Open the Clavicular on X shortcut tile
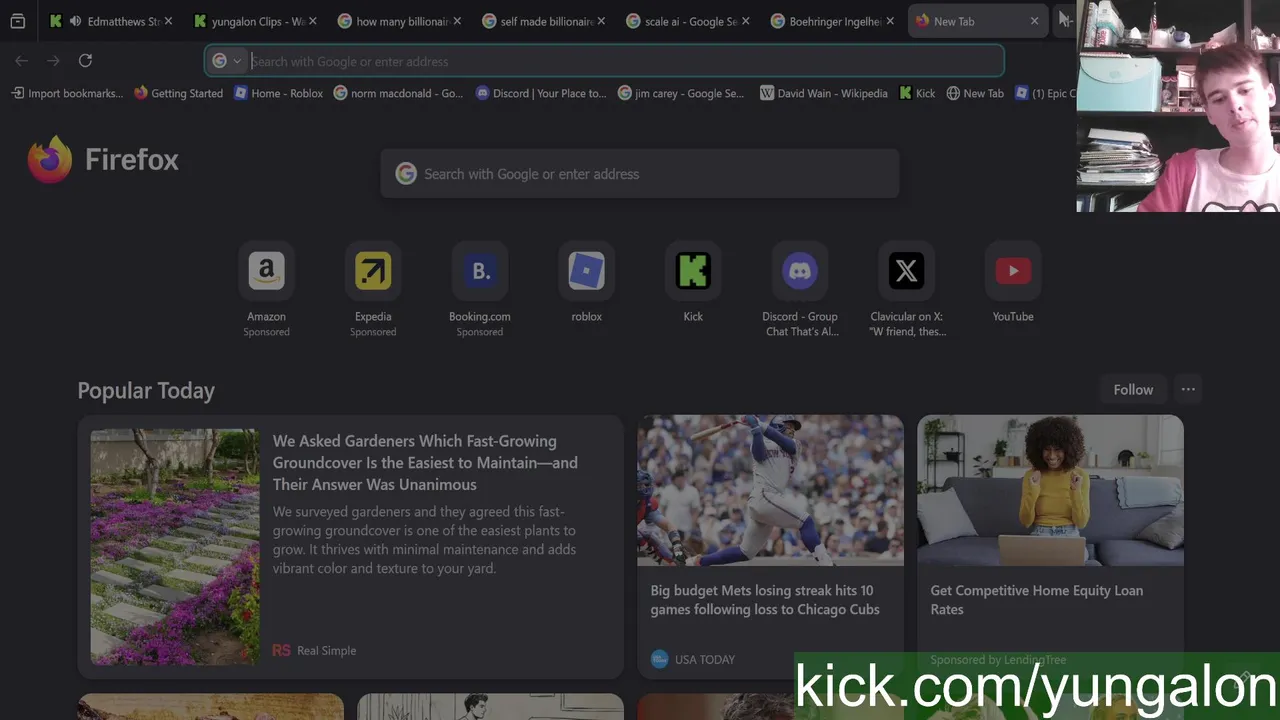Image resolution: width=1280 pixels, height=720 pixels. coord(906,271)
